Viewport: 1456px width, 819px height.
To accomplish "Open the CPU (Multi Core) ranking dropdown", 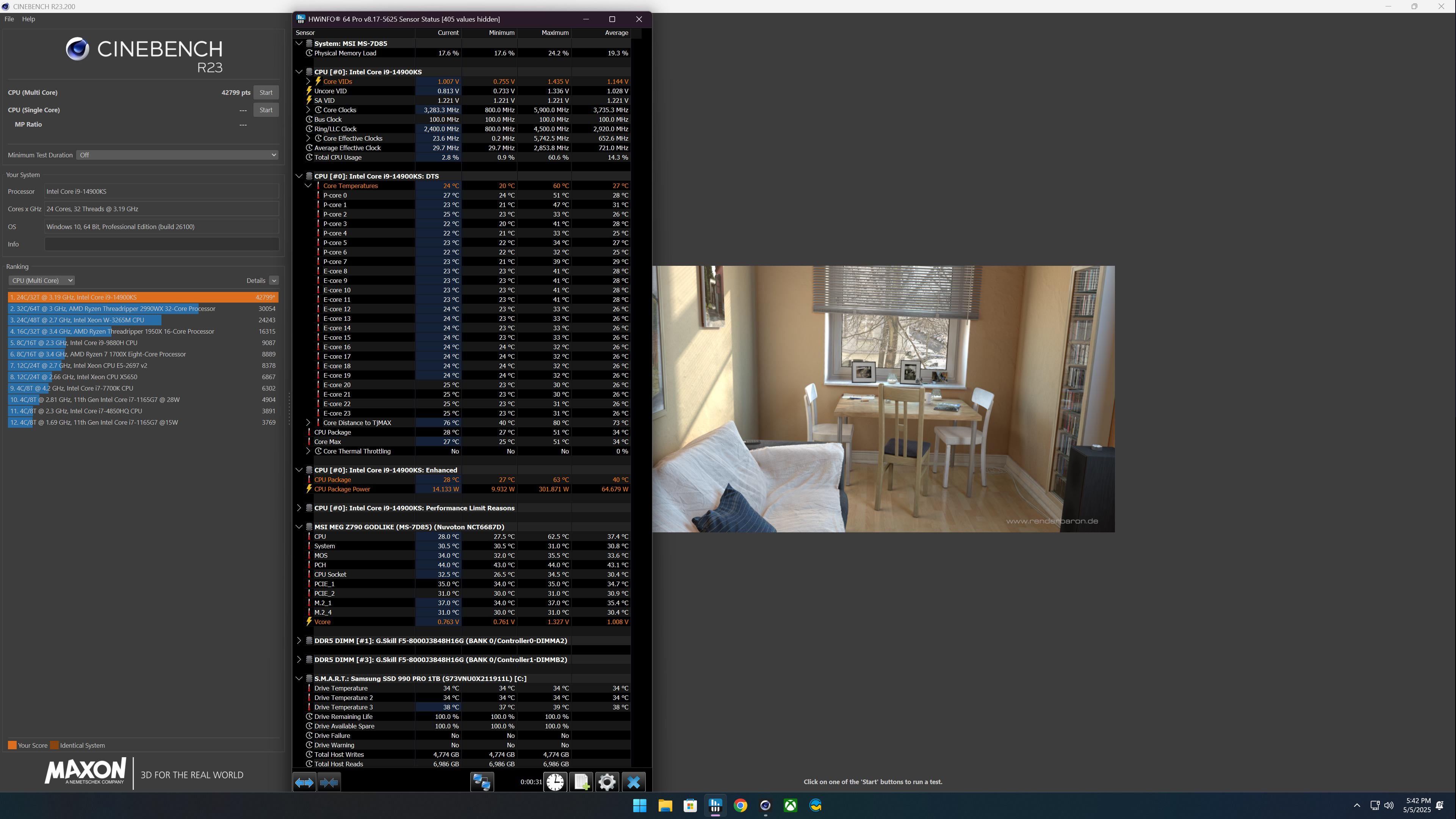I will 41,281.
